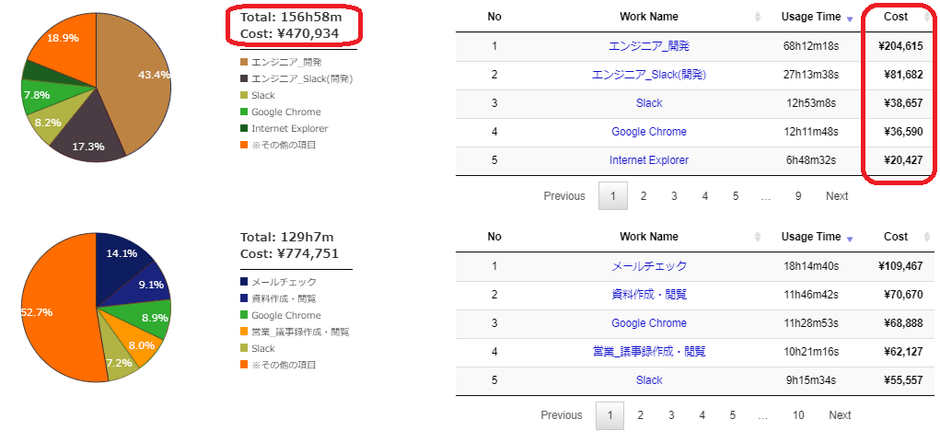Open the 営業_議事録作成・閲覧 work link
The height and width of the screenshot is (433, 940).
click(648, 352)
